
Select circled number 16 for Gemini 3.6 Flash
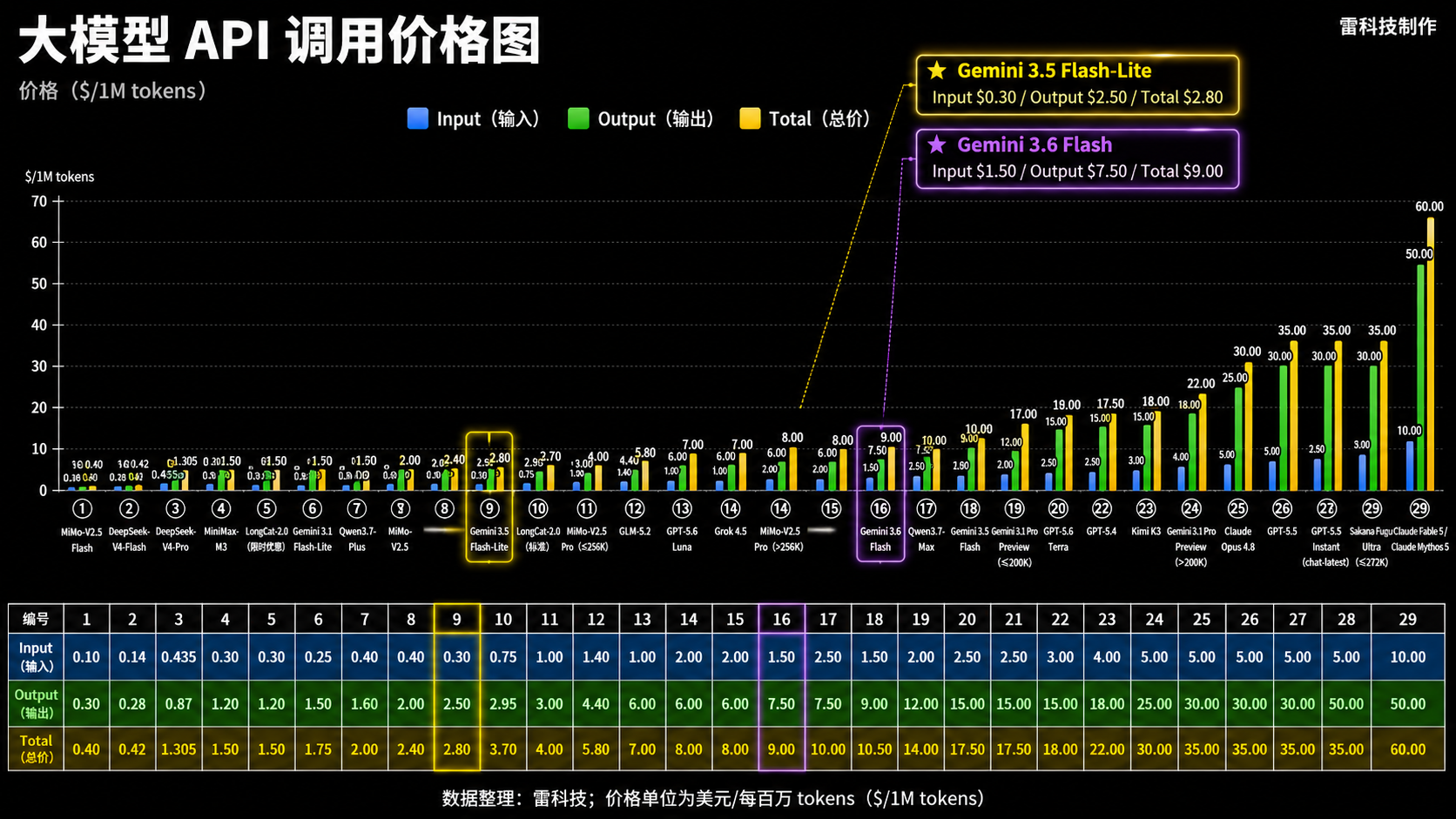pos(880,508)
